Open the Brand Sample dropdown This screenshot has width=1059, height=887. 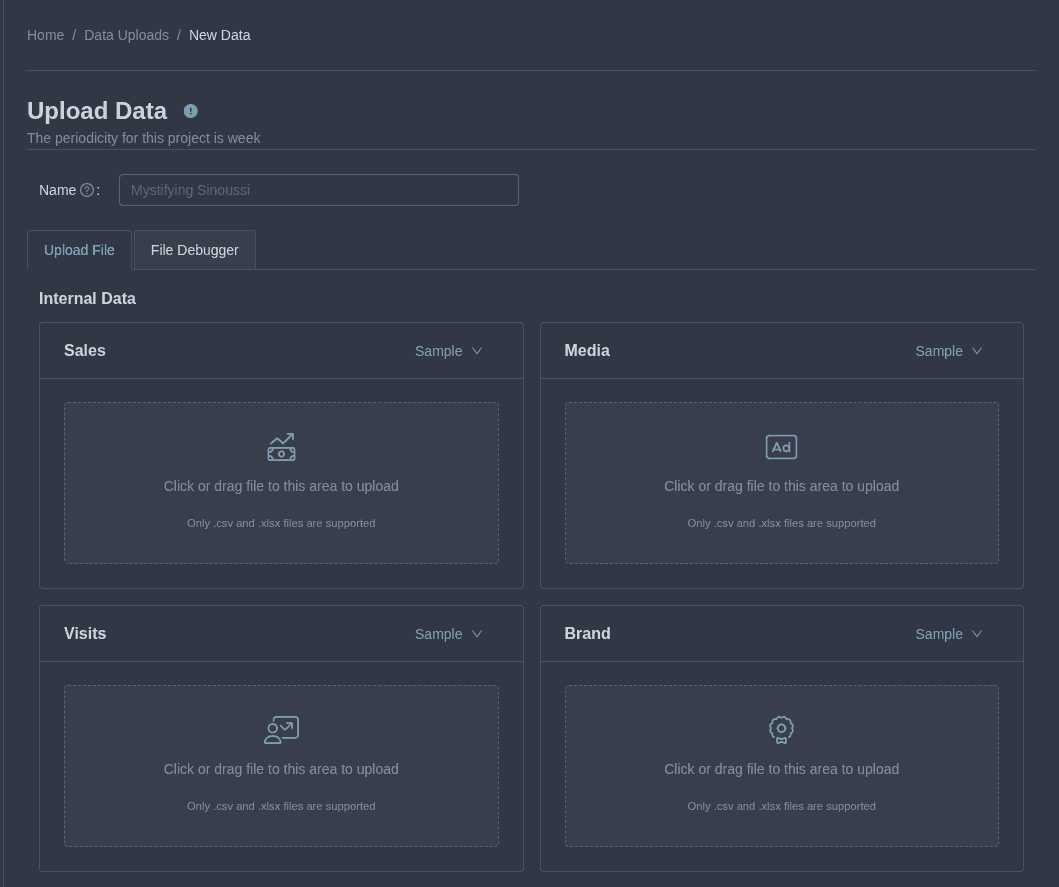pyautogui.click(x=948, y=634)
